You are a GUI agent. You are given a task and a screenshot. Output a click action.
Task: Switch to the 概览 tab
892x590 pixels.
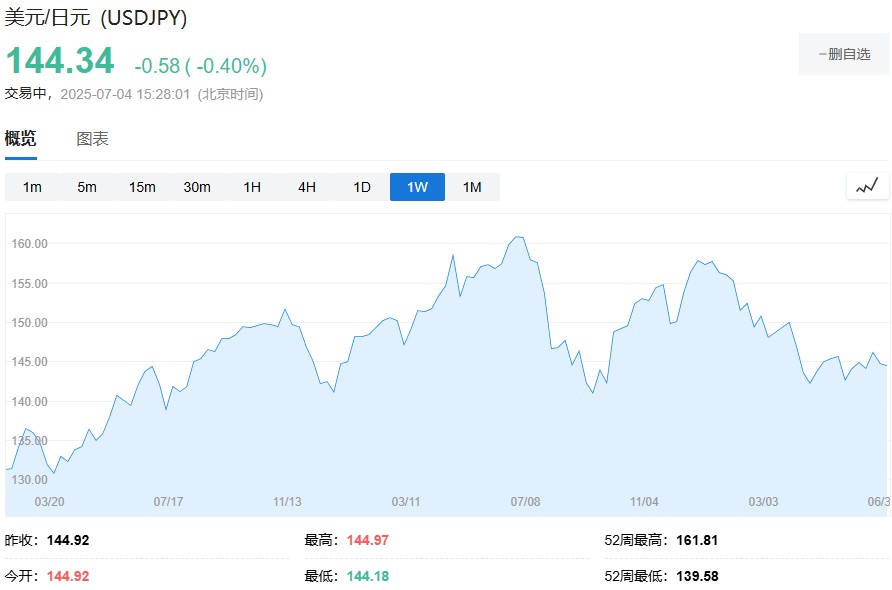(21, 139)
